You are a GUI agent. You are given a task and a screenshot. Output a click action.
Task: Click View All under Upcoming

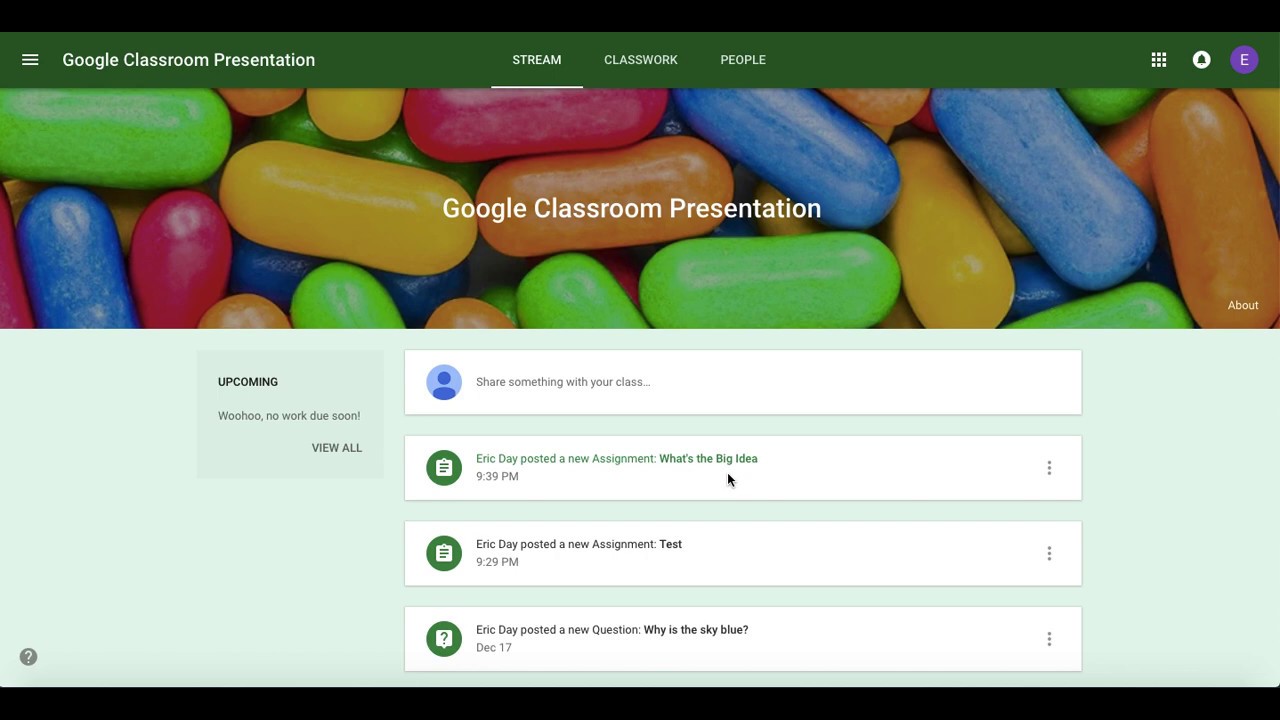(337, 448)
